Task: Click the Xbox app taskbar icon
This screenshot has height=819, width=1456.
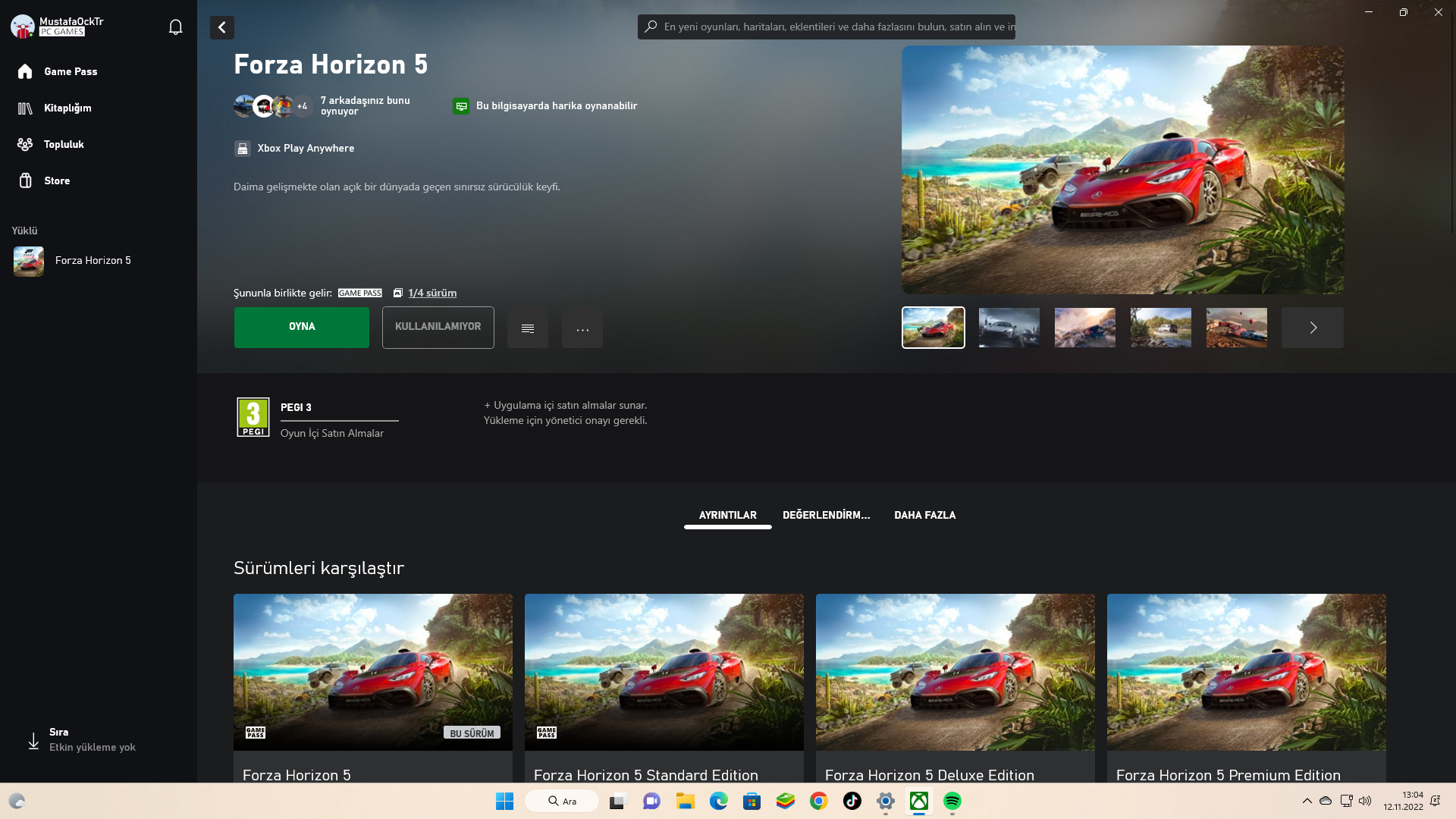Action: [x=919, y=802]
